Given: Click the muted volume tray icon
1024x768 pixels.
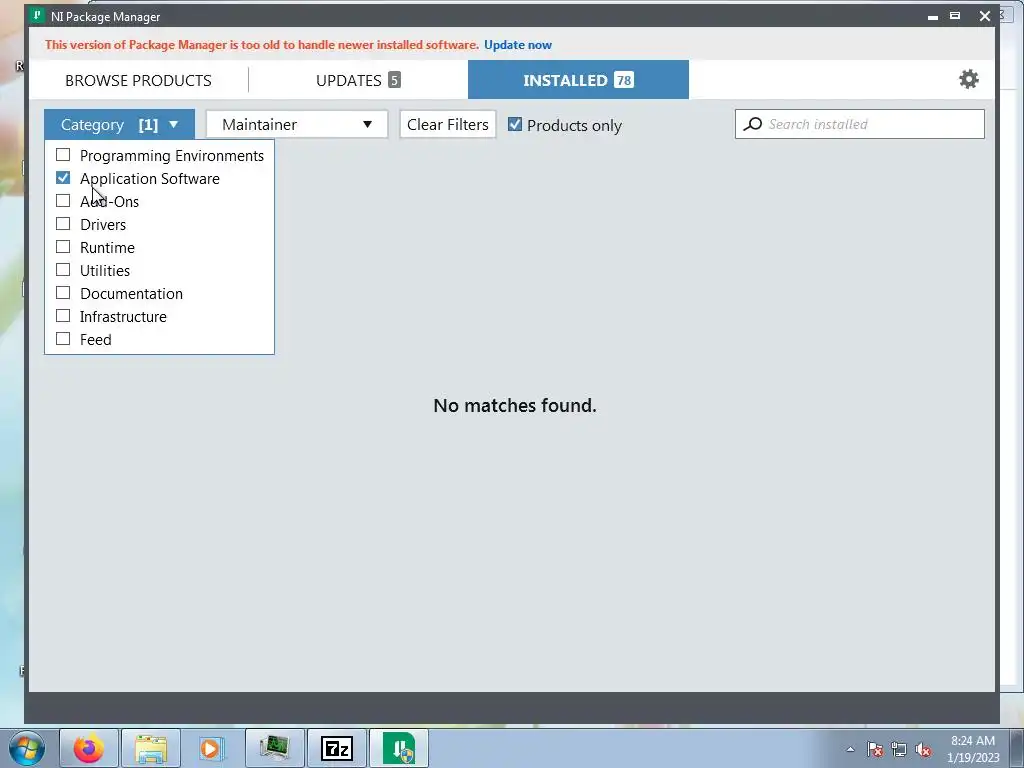Looking at the screenshot, I should (x=923, y=749).
